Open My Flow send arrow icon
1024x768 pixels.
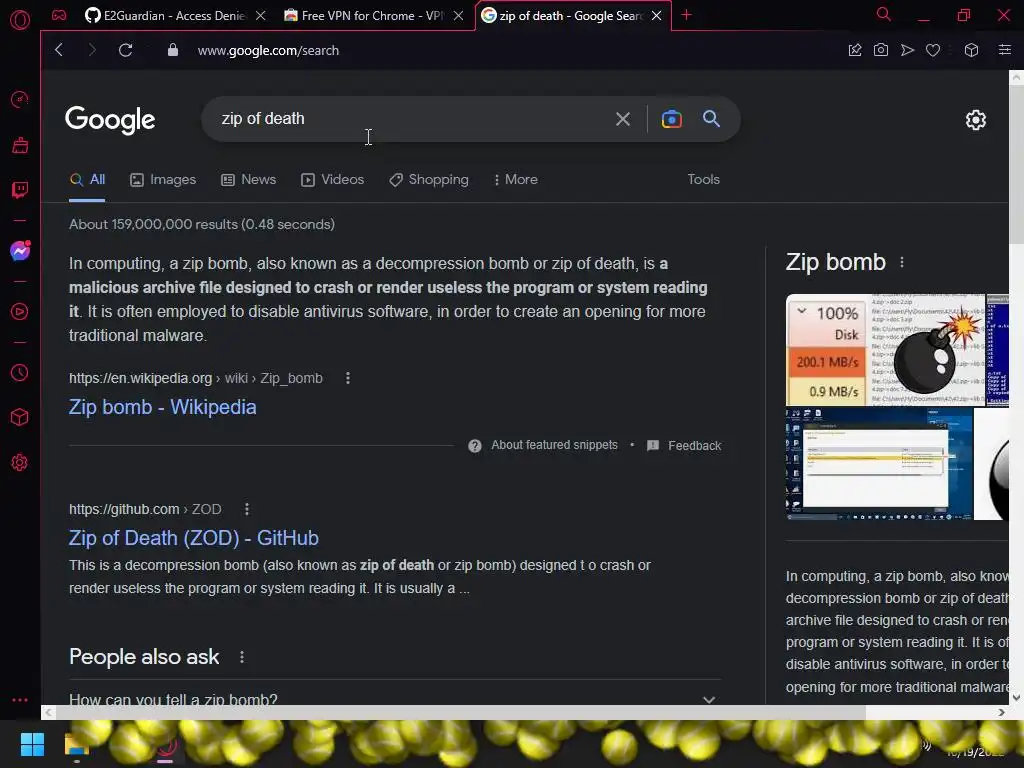click(907, 50)
